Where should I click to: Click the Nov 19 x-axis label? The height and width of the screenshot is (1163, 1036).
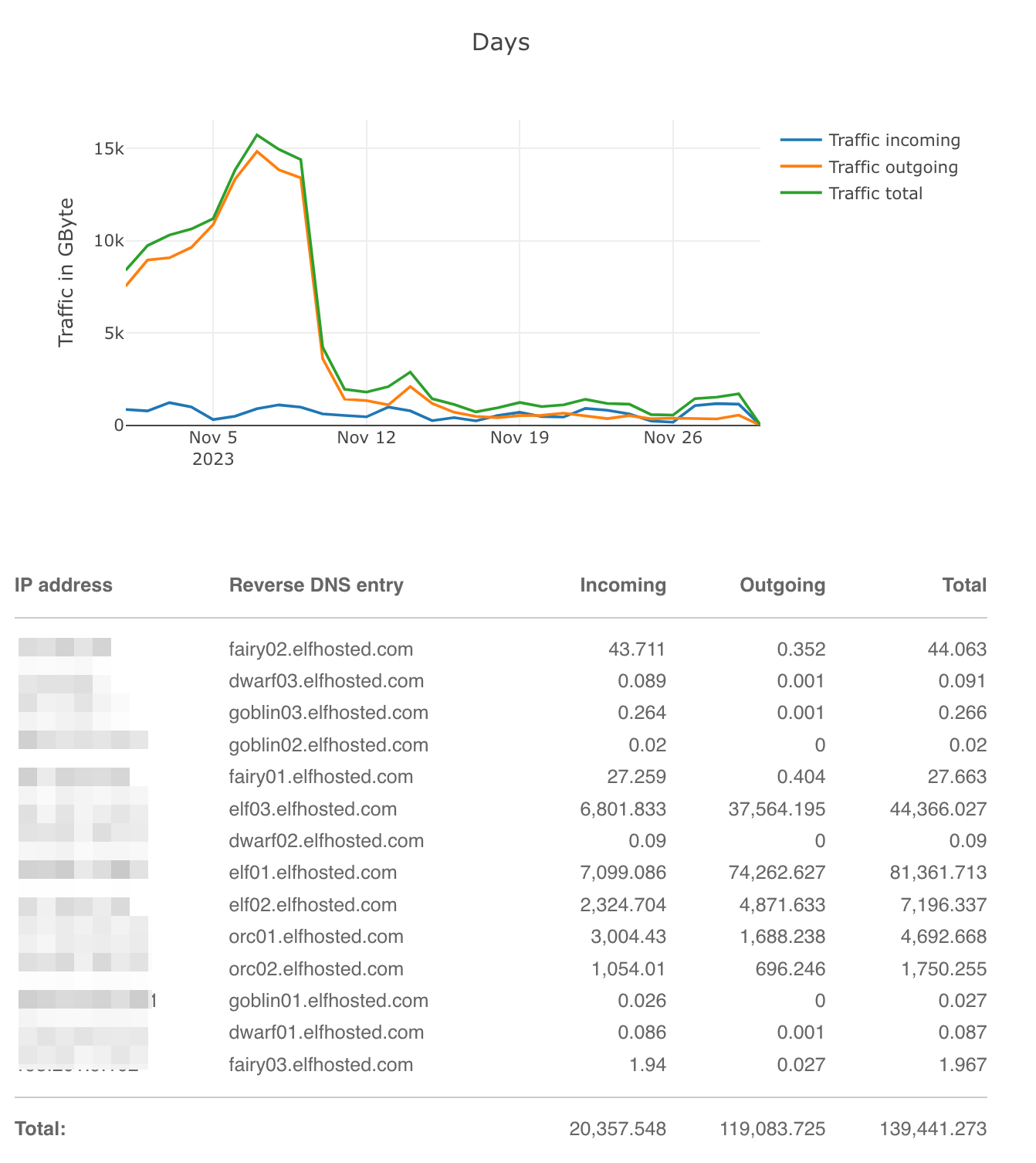[520, 438]
